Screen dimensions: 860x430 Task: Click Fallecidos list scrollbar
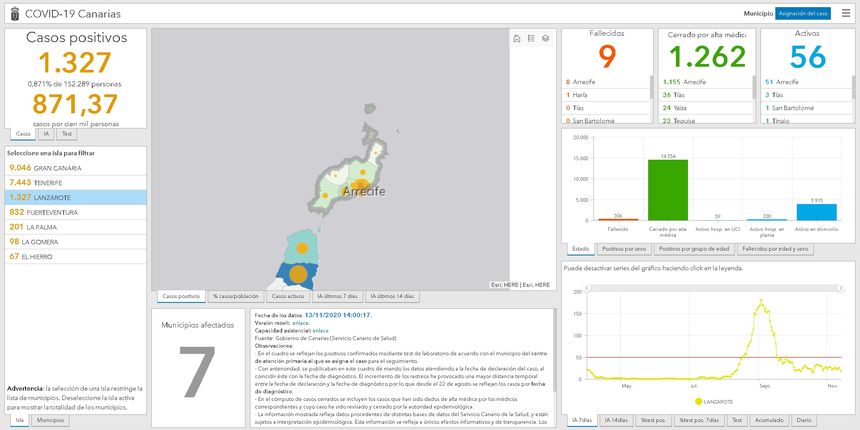click(x=652, y=87)
